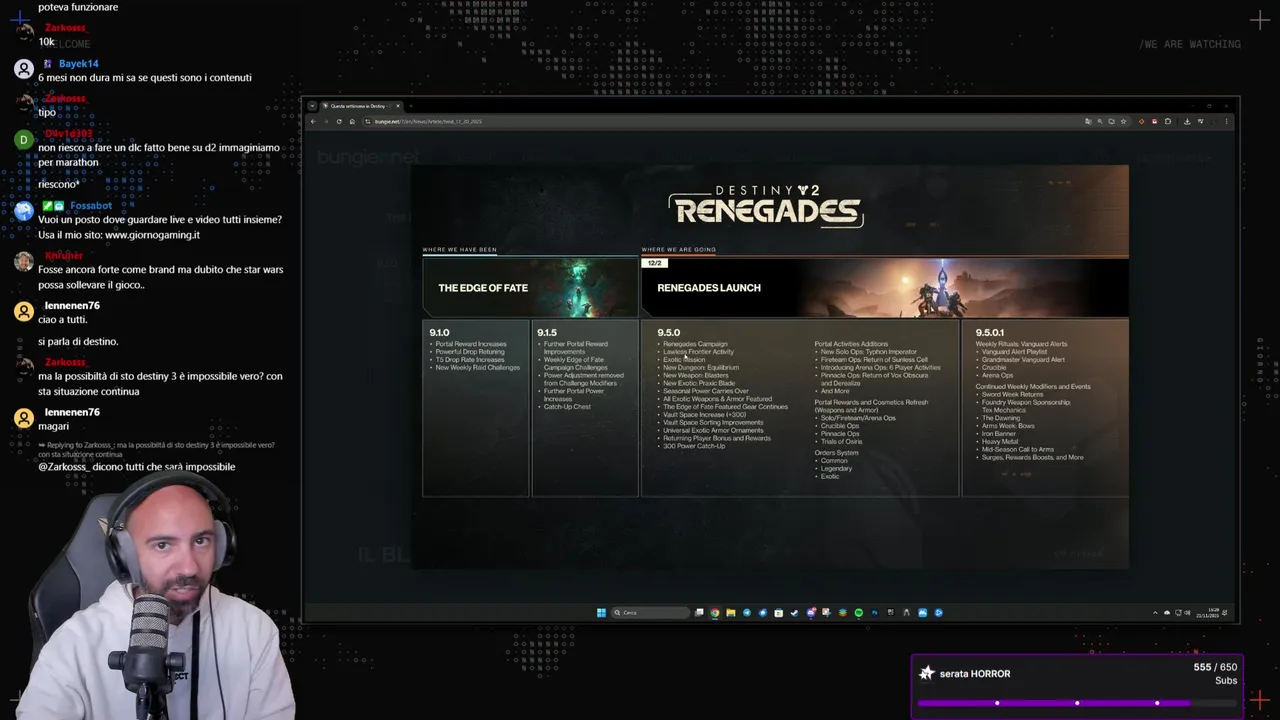Open the translate page icon in the address bar
The width and height of the screenshot is (1280, 720).
[1088, 121]
